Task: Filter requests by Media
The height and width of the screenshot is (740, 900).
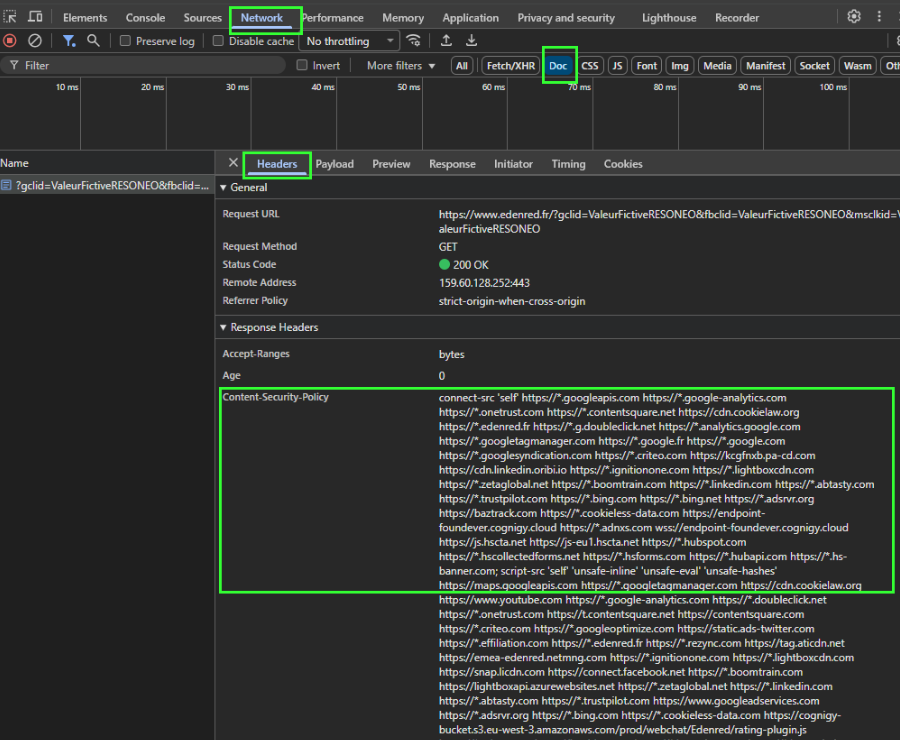Action: [x=717, y=65]
